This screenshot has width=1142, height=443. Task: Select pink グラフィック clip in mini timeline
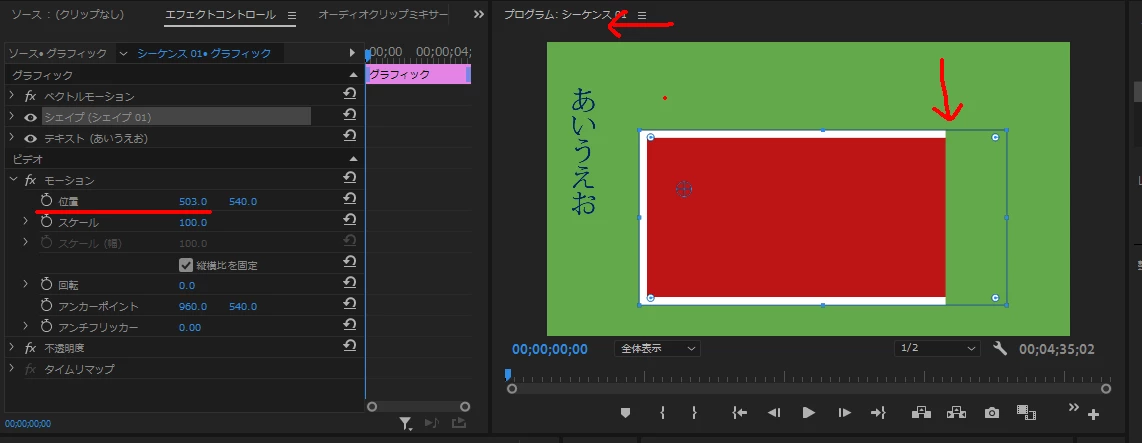(x=418, y=74)
